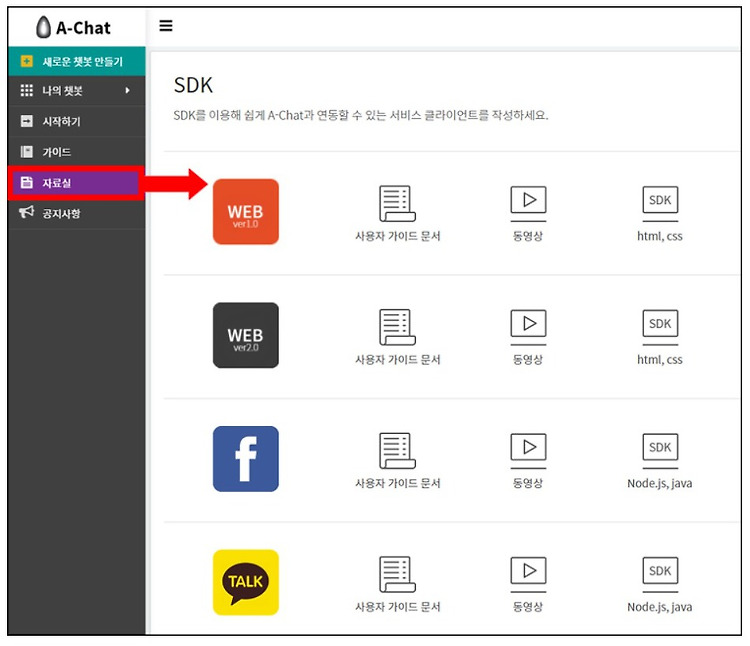This screenshot has width=750, height=646.
Task: Select the KakaoTalk SDK tile
Action: pos(246,582)
